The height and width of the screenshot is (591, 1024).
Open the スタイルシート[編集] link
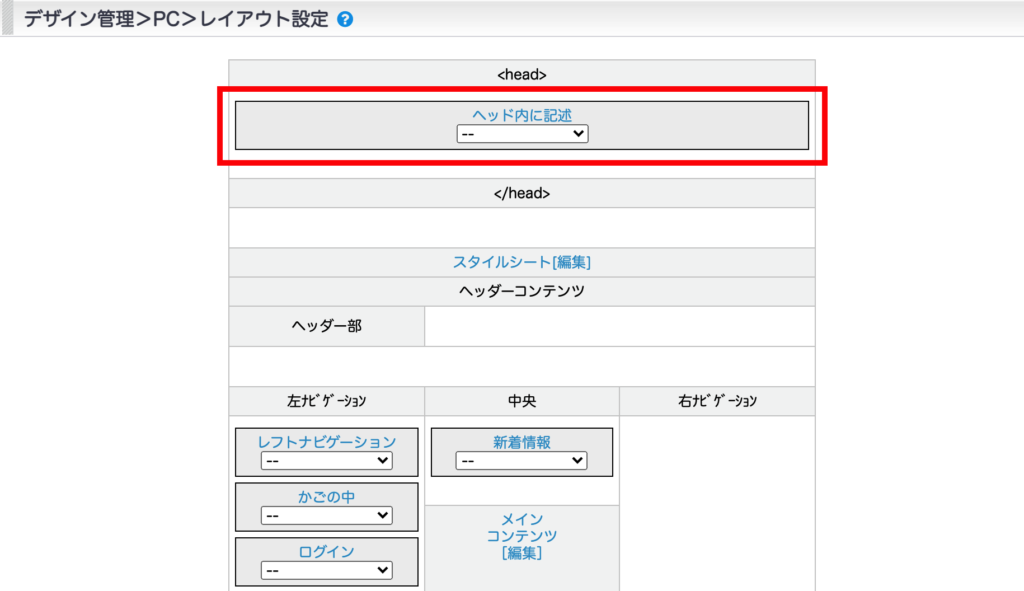point(522,262)
